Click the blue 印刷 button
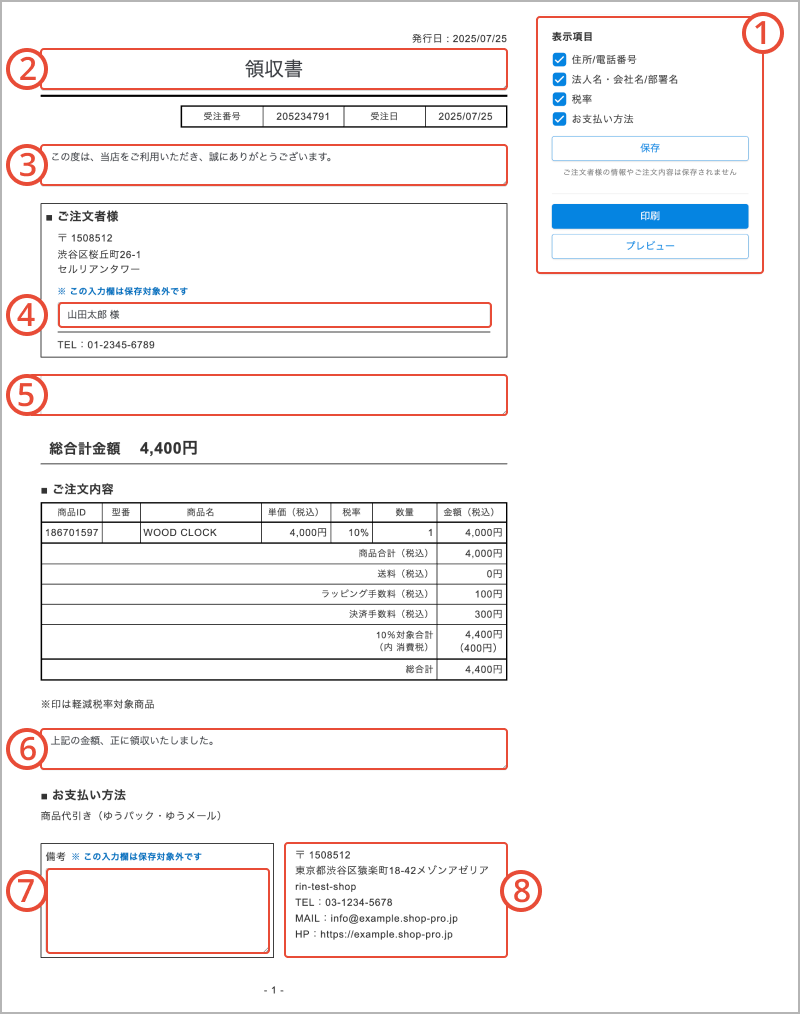 [650, 216]
